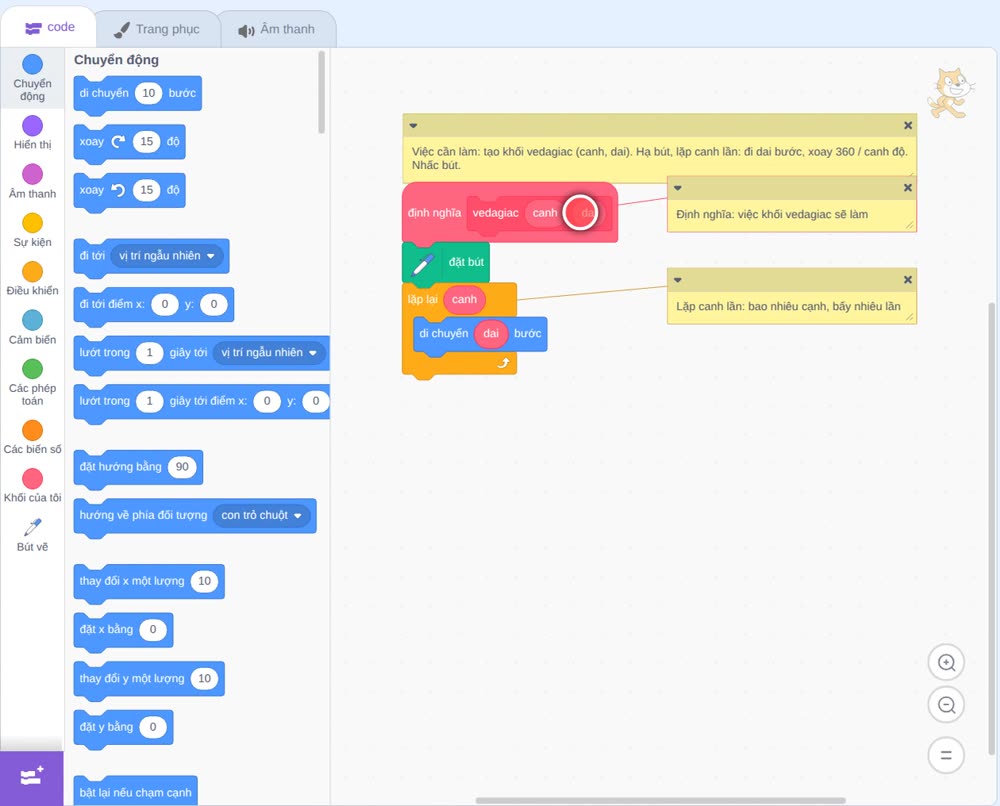Click the Scratch cat sprite watermark
Viewport: 1000px width, 806px height.
click(x=951, y=93)
